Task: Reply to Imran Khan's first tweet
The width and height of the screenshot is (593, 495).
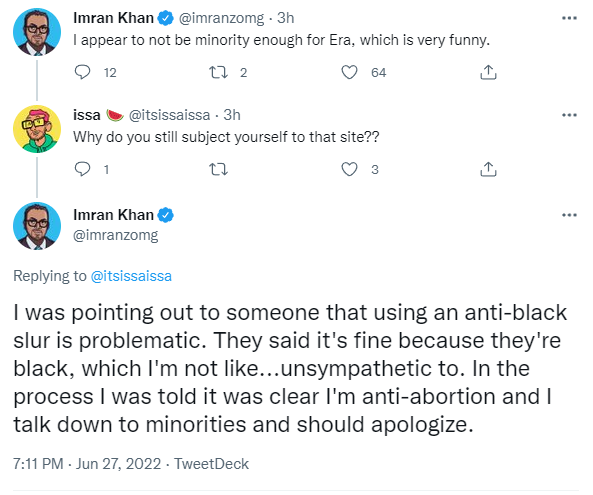Action: tap(82, 72)
